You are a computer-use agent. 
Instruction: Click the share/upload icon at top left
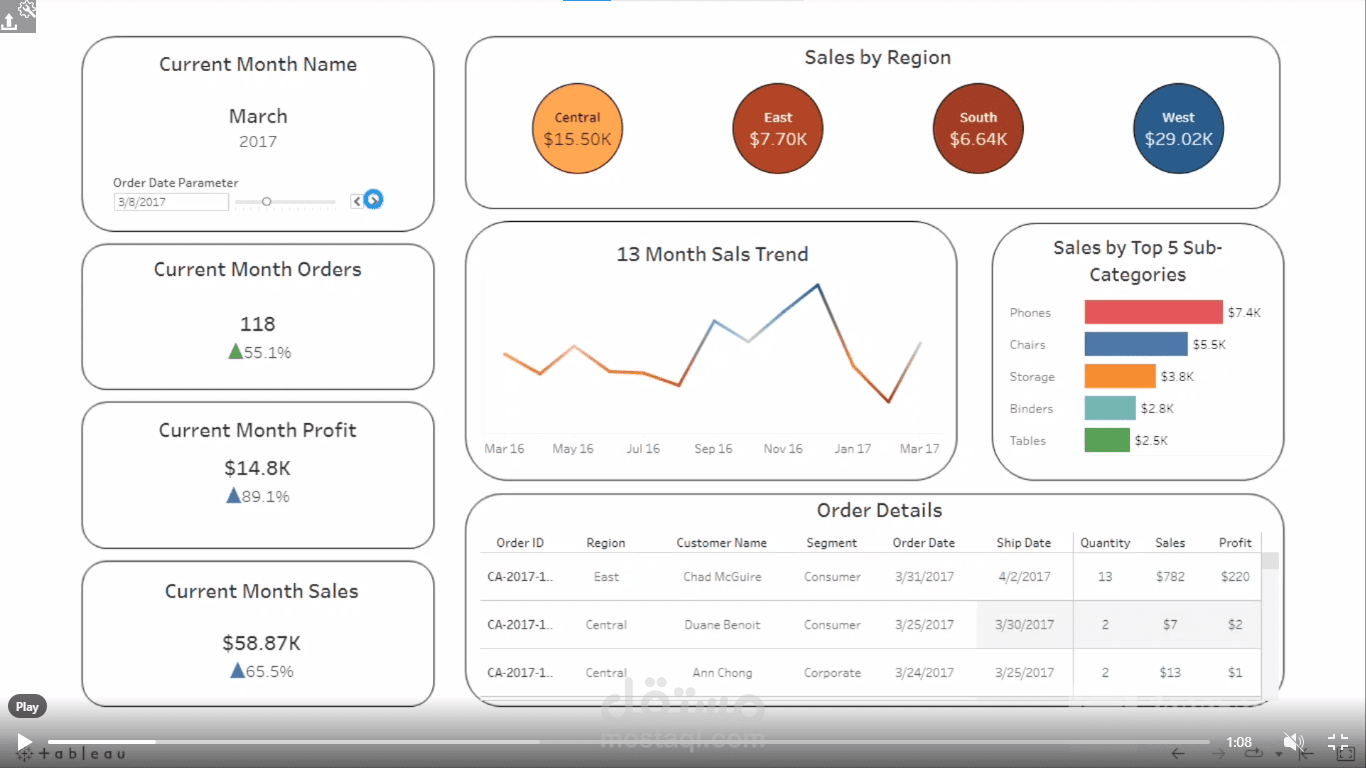point(10,22)
